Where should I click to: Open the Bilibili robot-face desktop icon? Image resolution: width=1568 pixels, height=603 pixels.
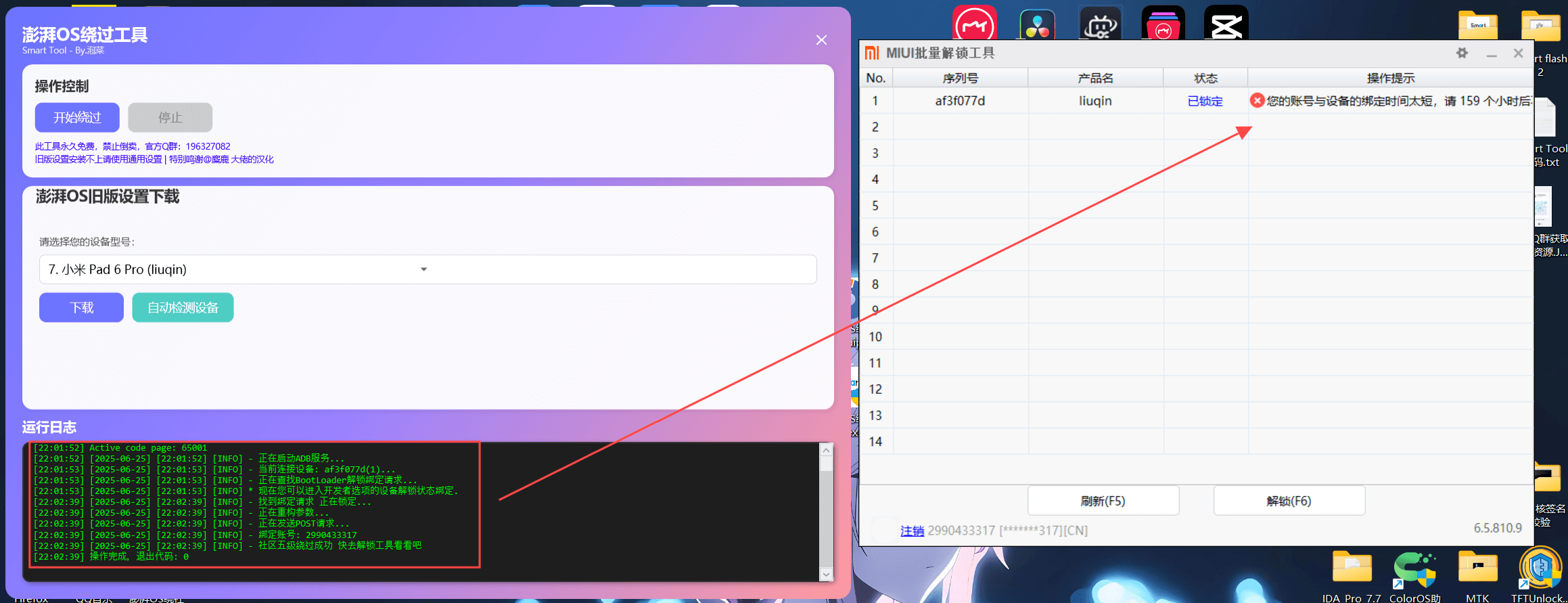(x=1100, y=26)
